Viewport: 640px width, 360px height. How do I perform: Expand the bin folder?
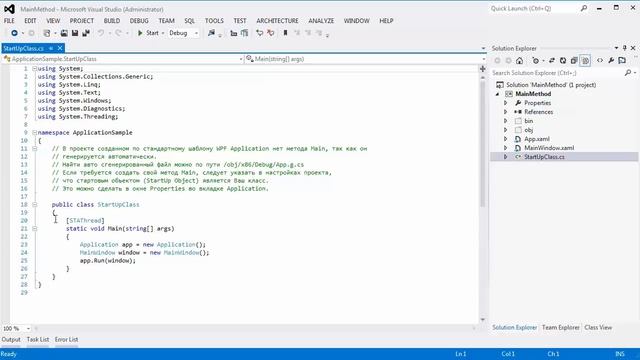pyautogui.click(x=506, y=121)
